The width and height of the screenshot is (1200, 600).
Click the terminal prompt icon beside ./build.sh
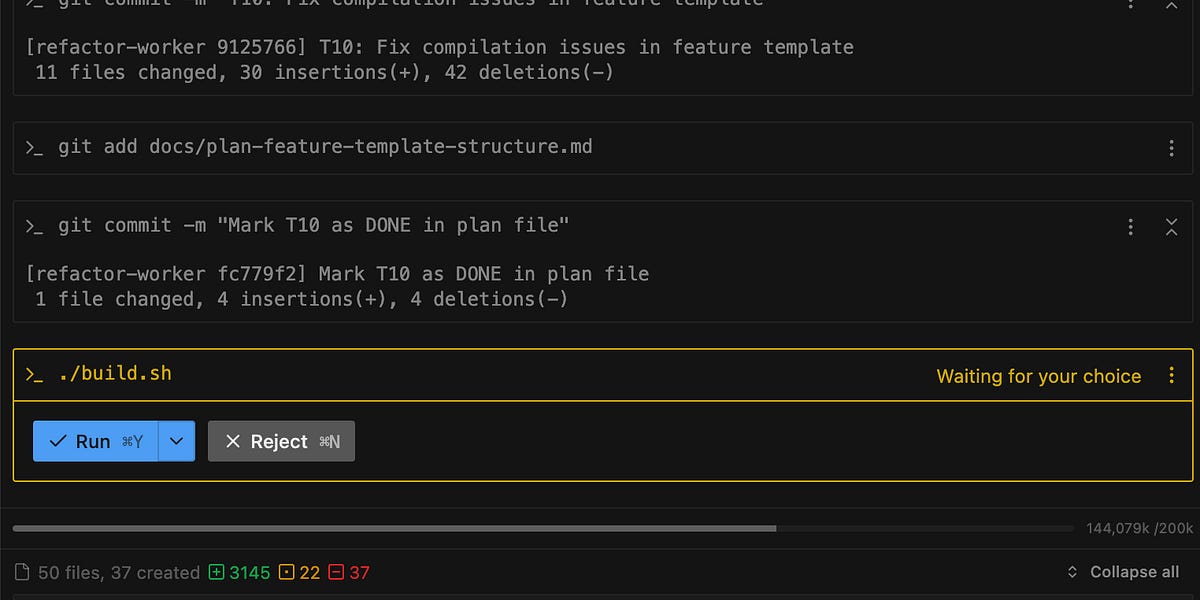point(34,373)
